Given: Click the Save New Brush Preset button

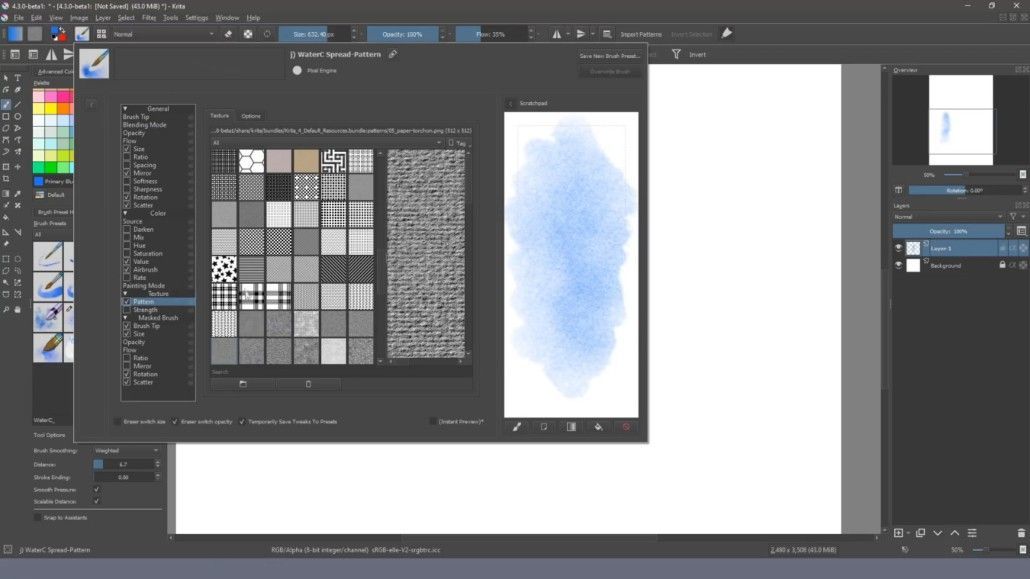Looking at the screenshot, I should pos(609,56).
